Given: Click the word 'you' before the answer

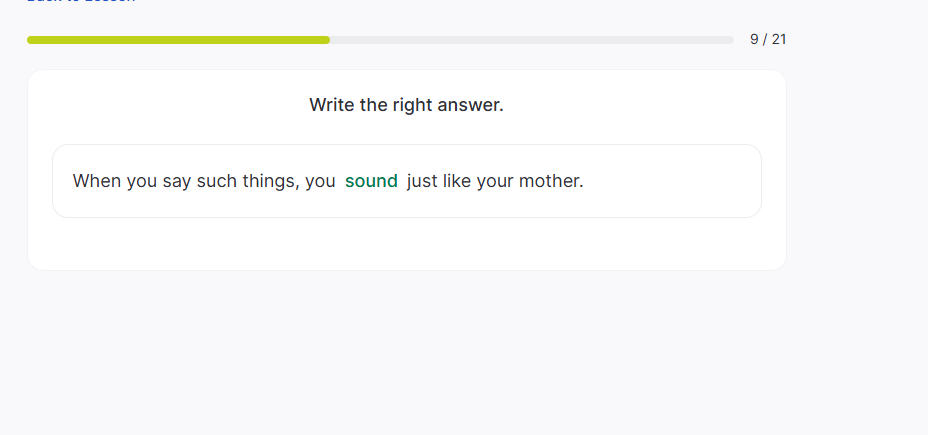Looking at the screenshot, I should [x=320, y=181].
